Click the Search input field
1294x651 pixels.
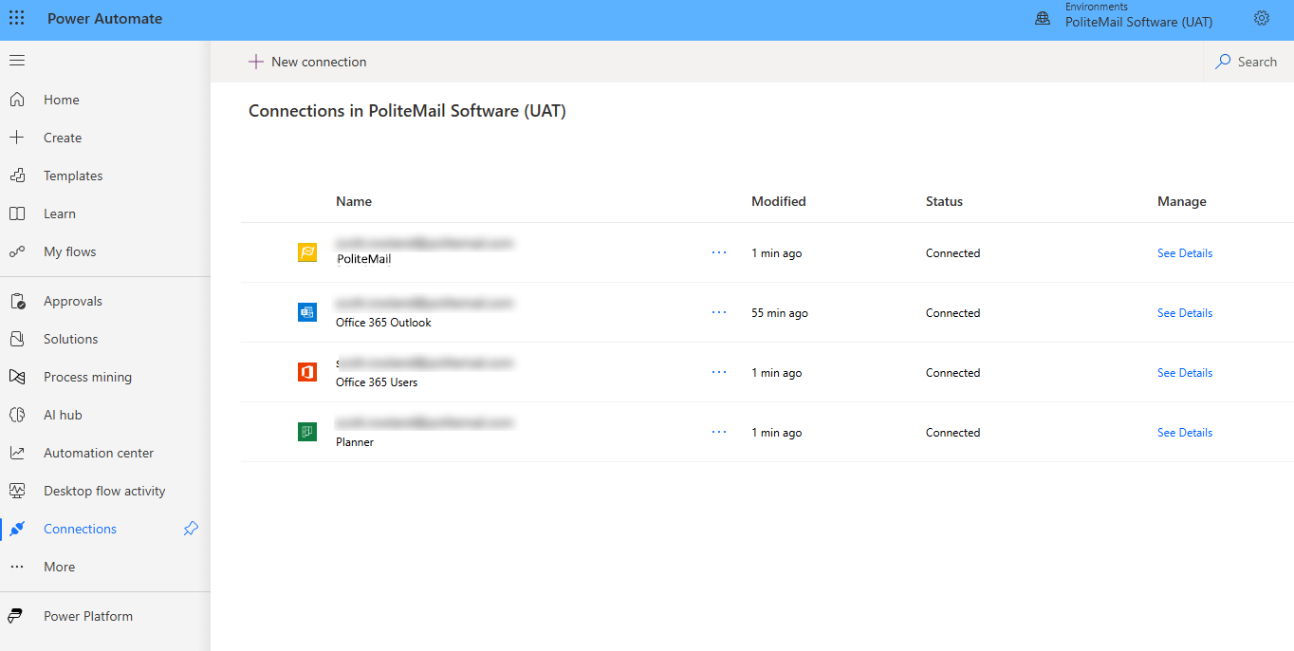1257,62
